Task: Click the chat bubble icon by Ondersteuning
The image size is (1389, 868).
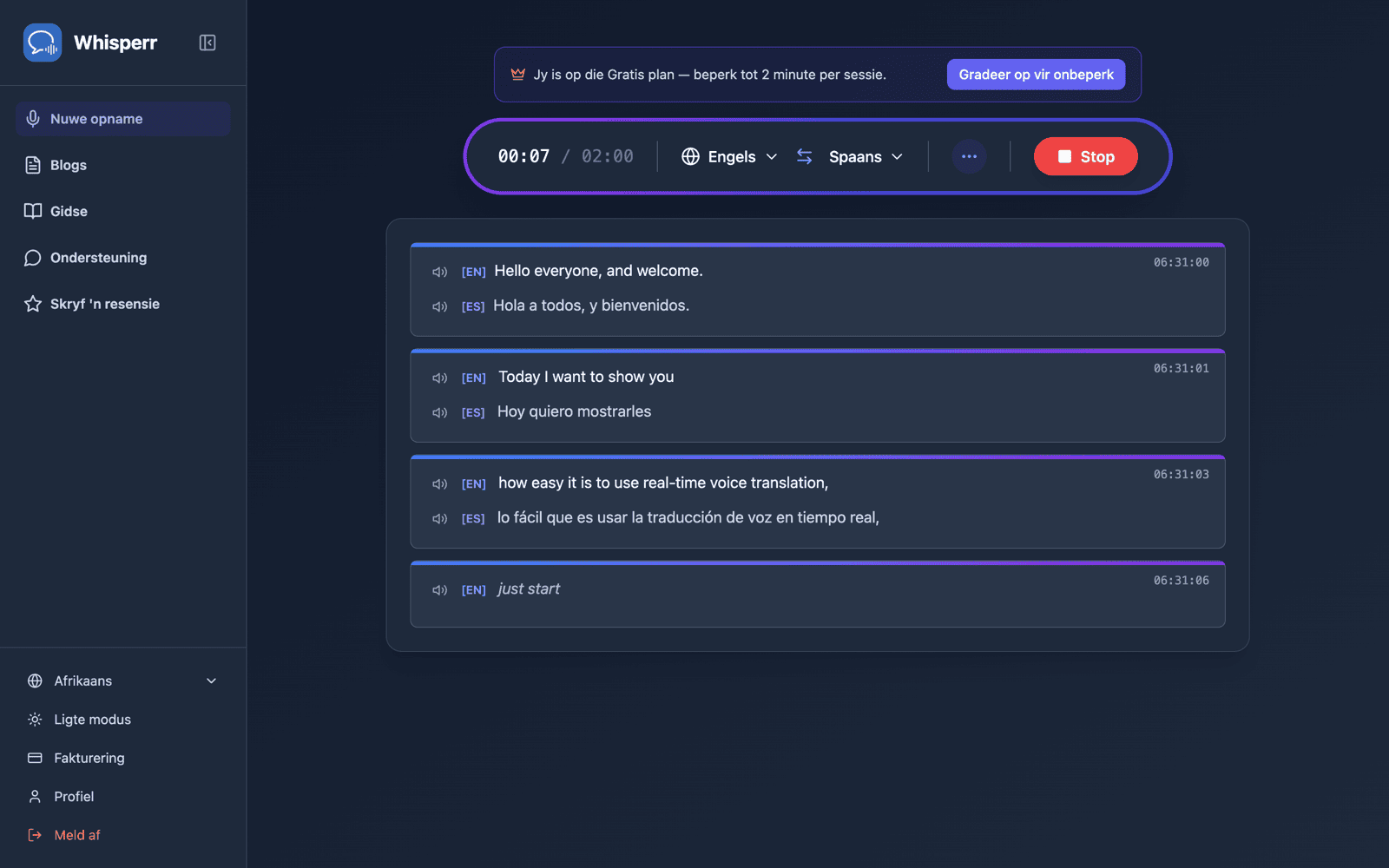Action: click(x=33, y=258)
